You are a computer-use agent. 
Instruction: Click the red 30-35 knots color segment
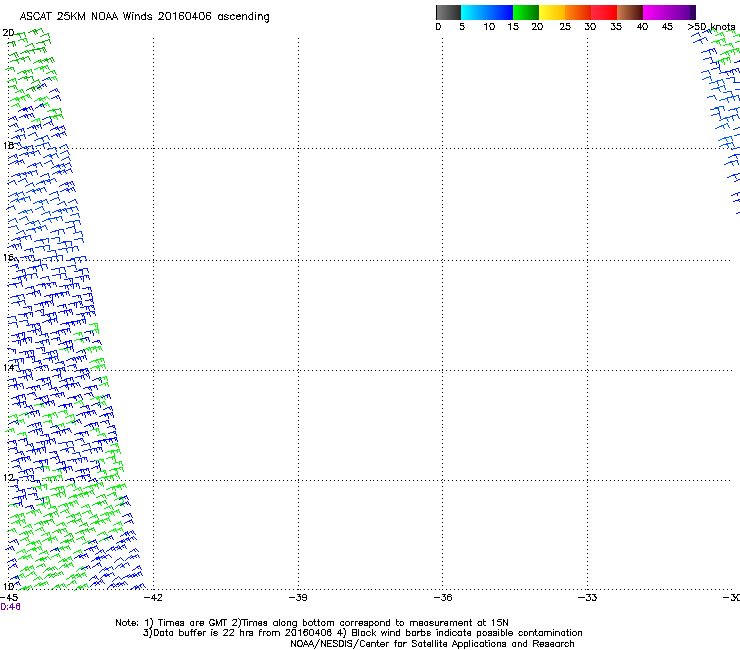coord(604,12)
